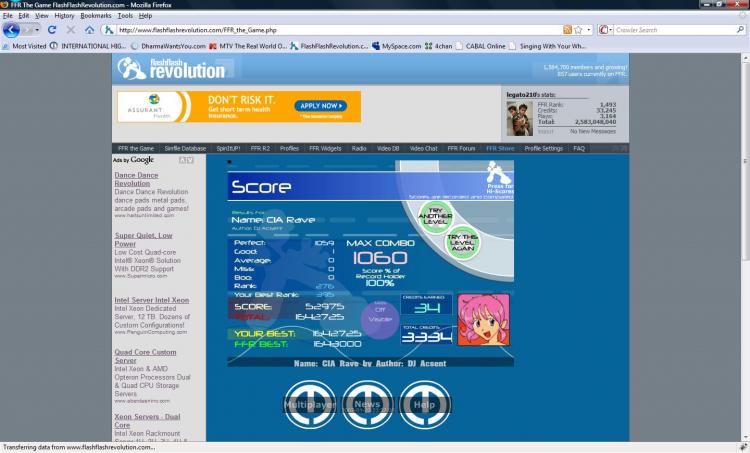Click the Firefox logo in the title bar
Screen dimensions: 750x453
(x=4, y=4)
